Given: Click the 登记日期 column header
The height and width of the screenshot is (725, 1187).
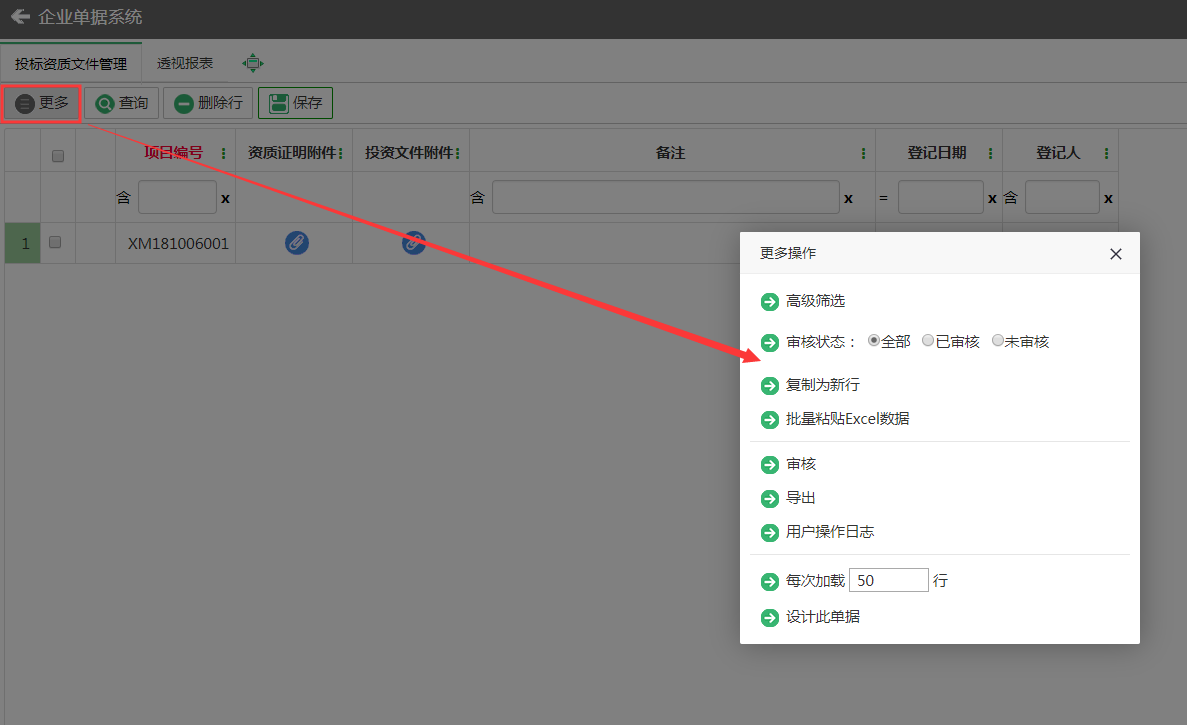Looking at the screenshot, I should tap(936, 153).
